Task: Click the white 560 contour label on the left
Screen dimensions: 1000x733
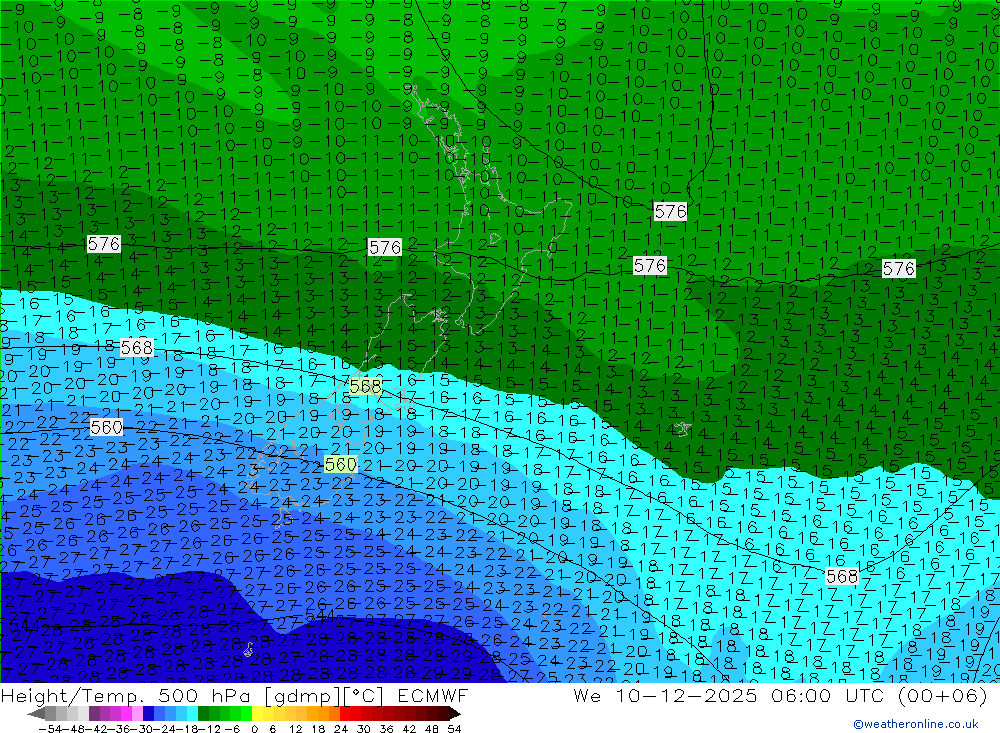Action: tap(106, 427)
